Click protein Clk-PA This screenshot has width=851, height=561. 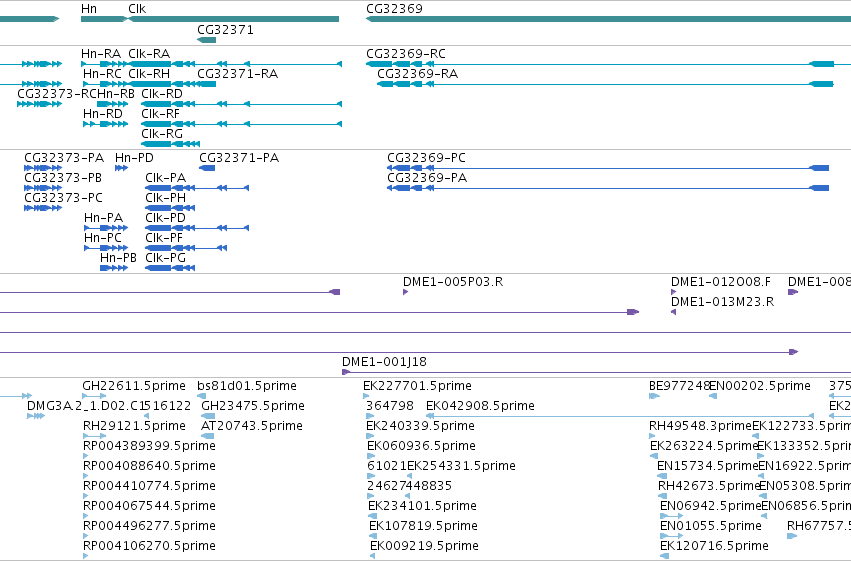point(166,178)
